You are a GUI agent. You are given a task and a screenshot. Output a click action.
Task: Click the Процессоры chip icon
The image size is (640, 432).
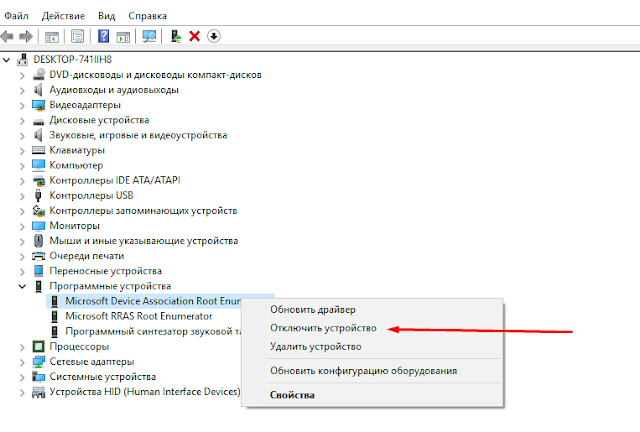click(38, 346)
